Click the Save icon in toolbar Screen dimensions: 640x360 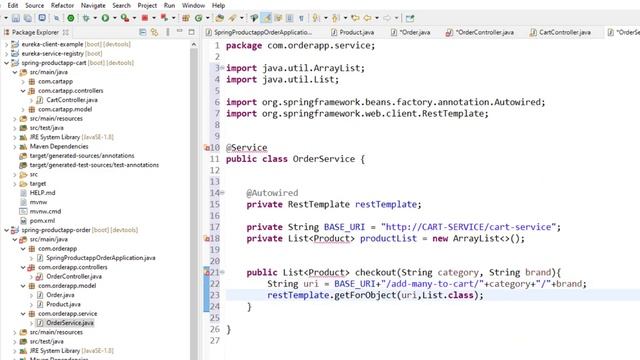click(16, 18)
